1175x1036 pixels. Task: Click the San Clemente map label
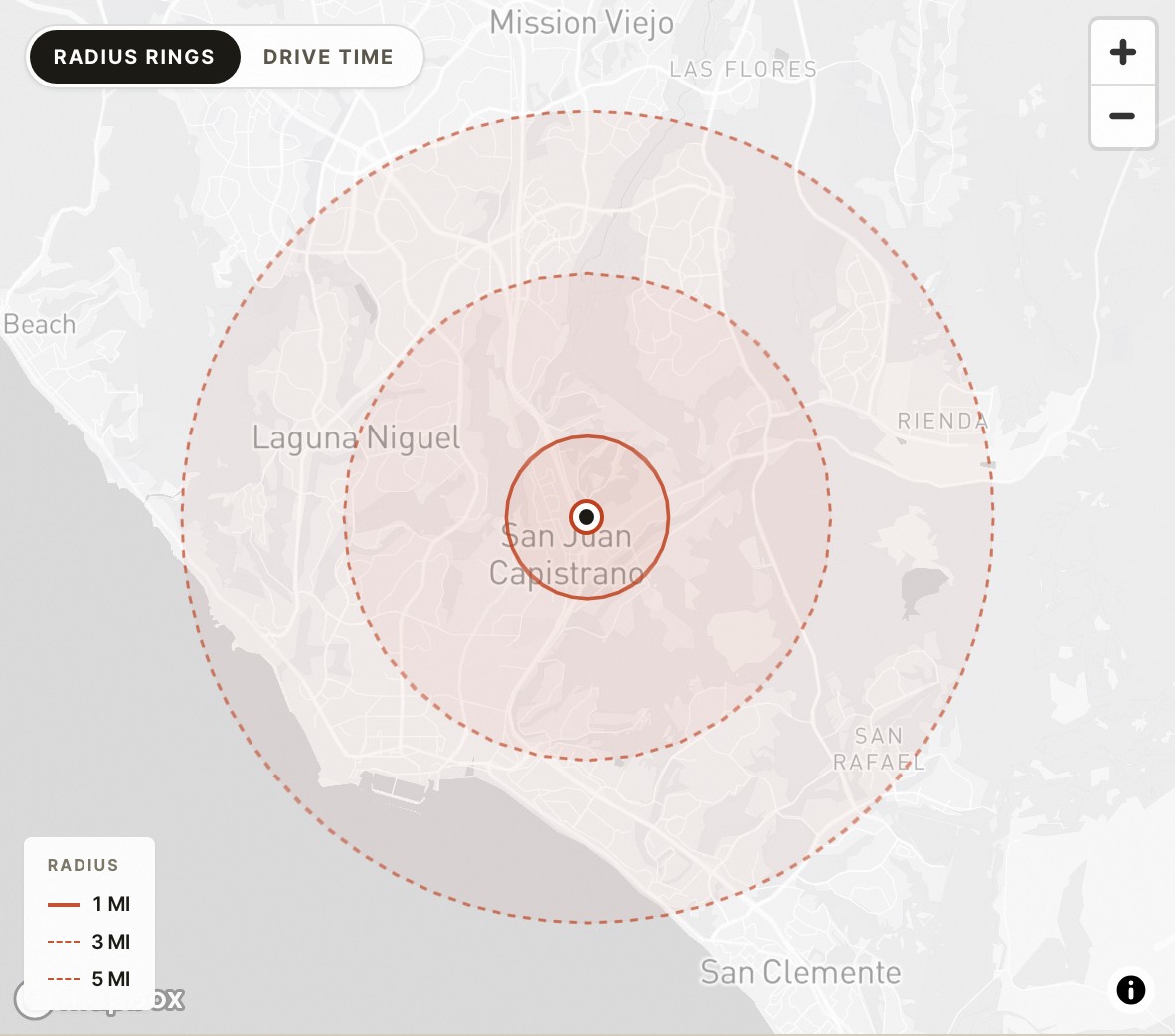[x=800, y=973]
